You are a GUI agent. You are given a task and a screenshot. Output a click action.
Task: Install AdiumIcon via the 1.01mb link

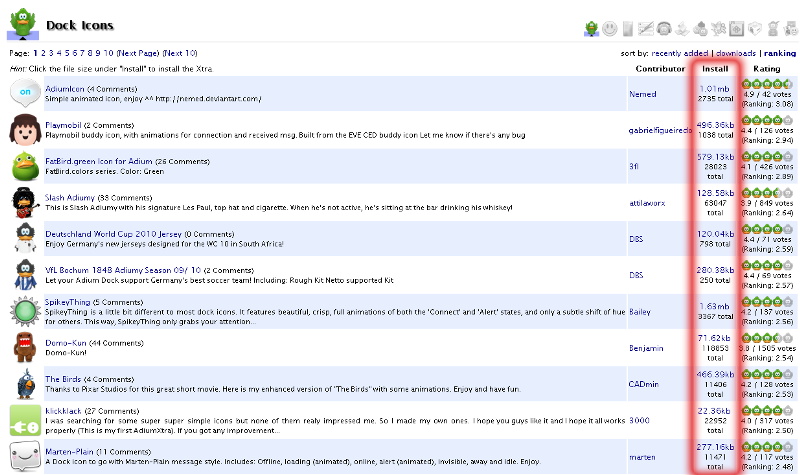click(715, 89)
